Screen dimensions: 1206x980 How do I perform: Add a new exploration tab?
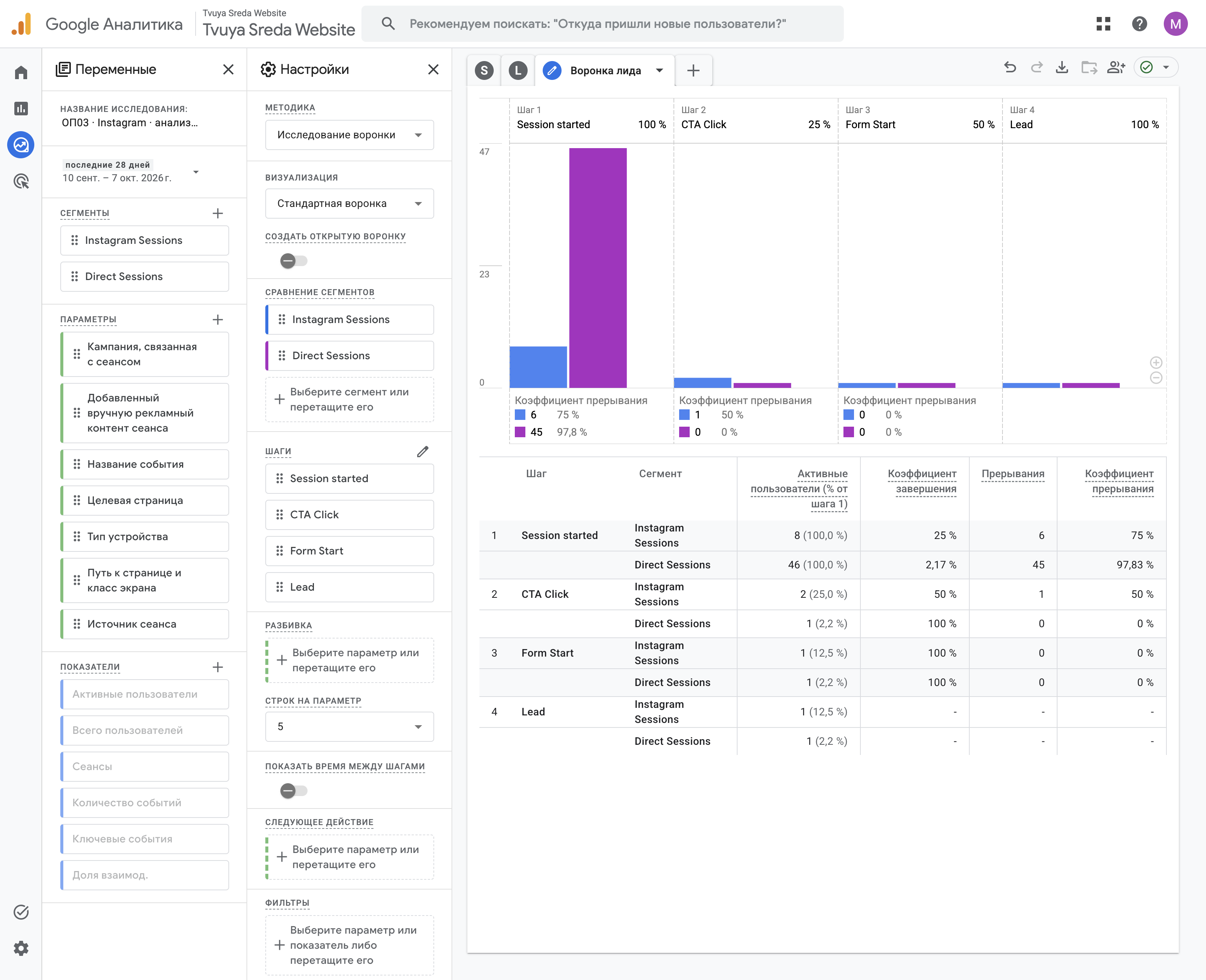tap(693, 70)
